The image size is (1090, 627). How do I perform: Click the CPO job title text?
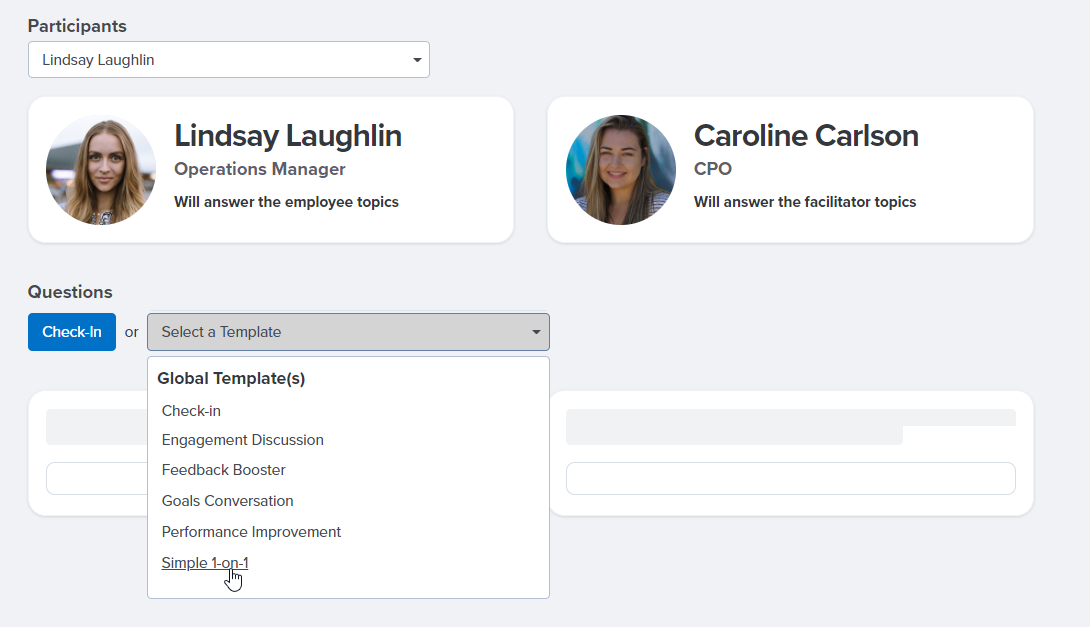(713, 169)
